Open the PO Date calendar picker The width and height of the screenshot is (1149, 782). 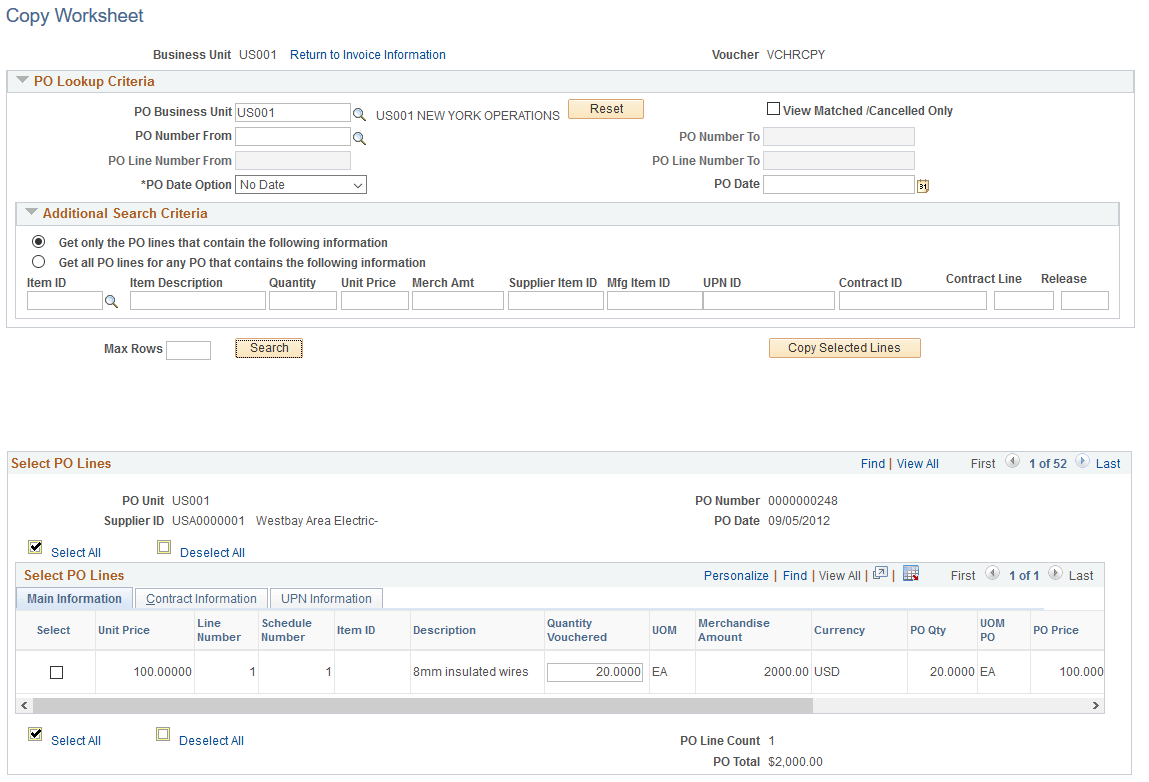(x=922, y=185)
